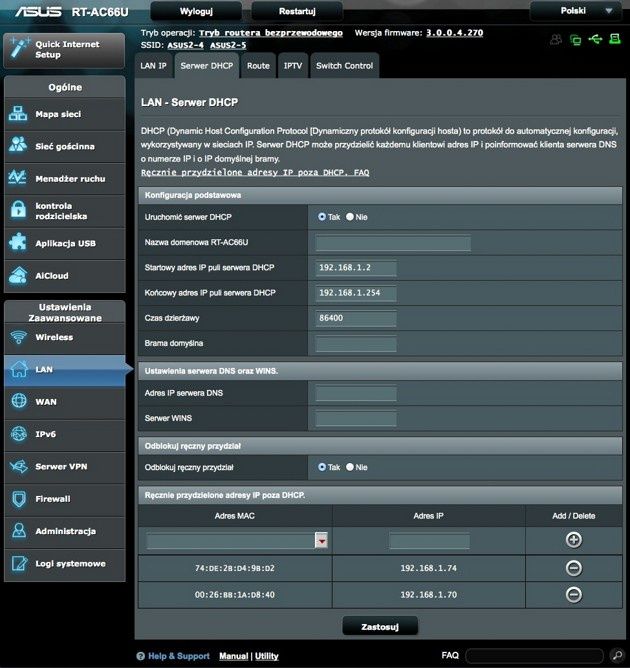Click the Wyloguj button
Image resolution: width=630 pixels, height=668 pixels.
[196, 12]
